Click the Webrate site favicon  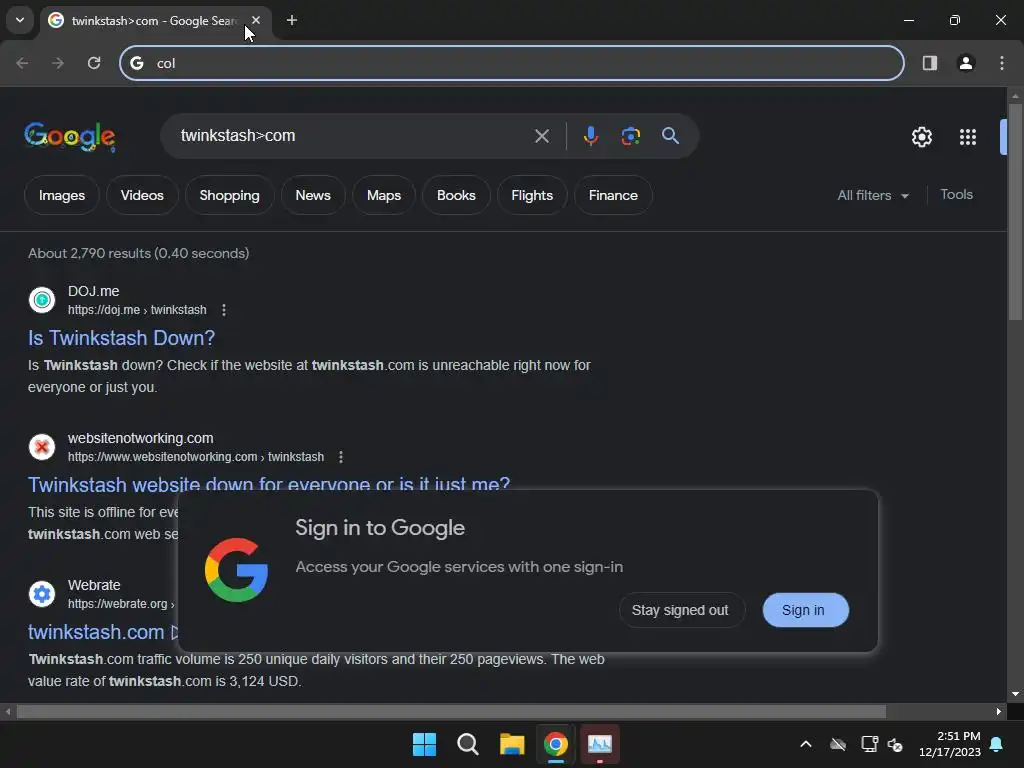click(x=42, y=594)
